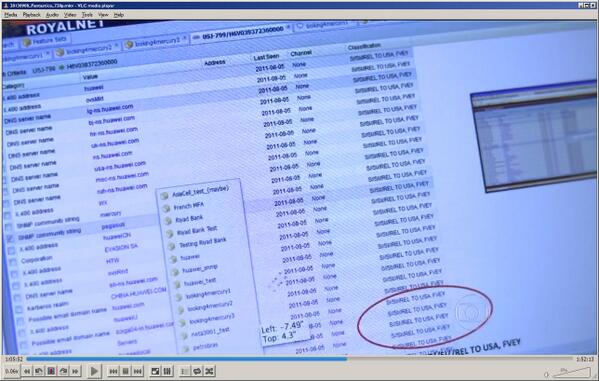Open the Help menu
The height and width of the screenshot is (381, 599).
(x=118, y=15)
